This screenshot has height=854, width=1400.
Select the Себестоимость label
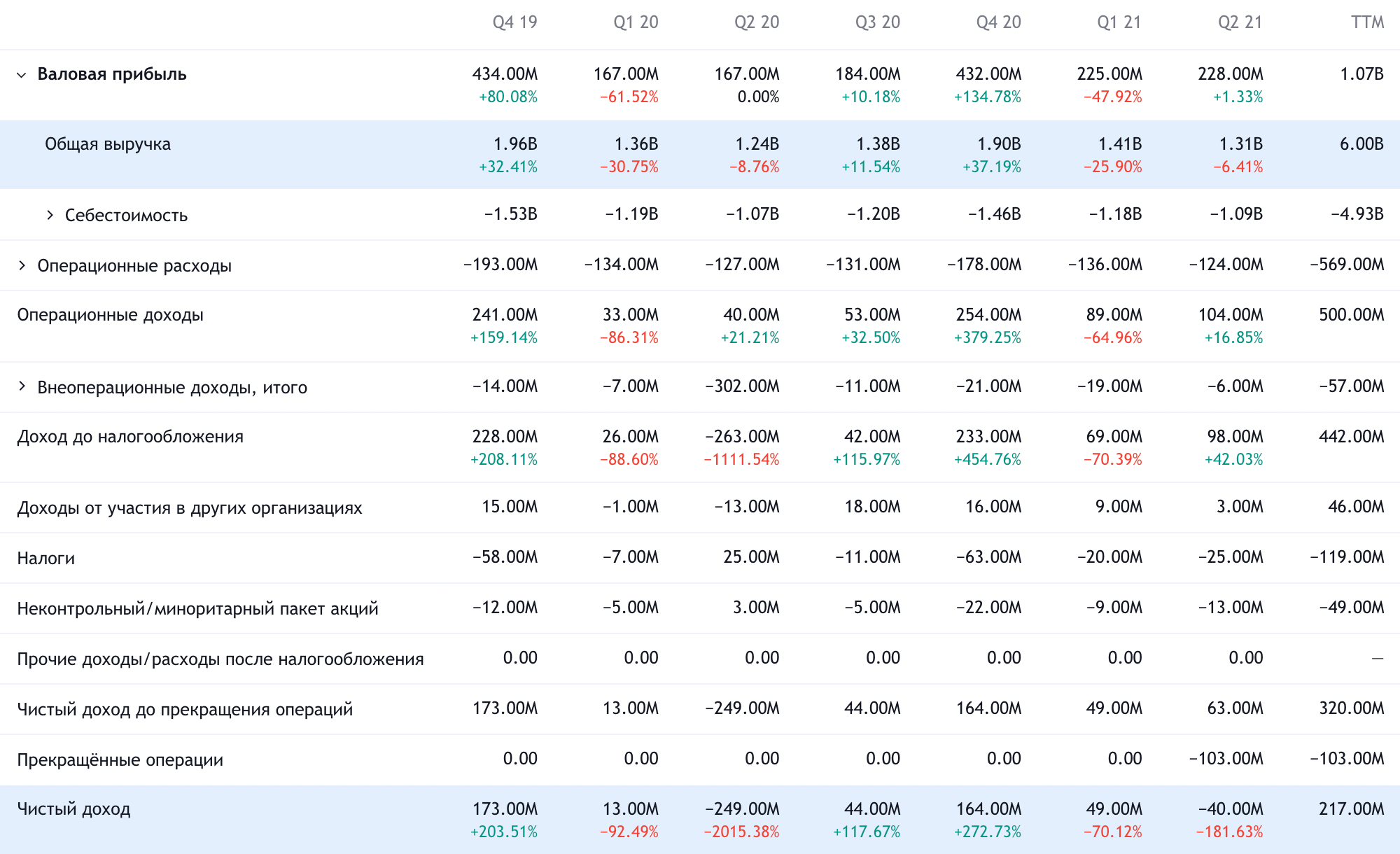coord(126,215)
